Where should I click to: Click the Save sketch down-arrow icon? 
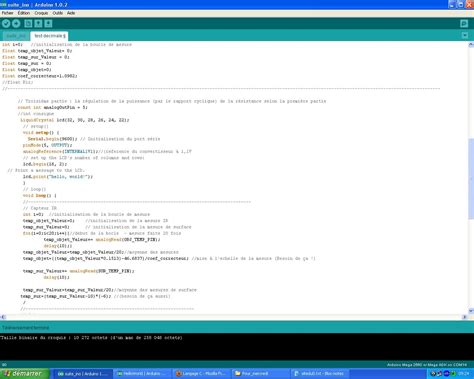pyautogui.click(x=48, y=23)
